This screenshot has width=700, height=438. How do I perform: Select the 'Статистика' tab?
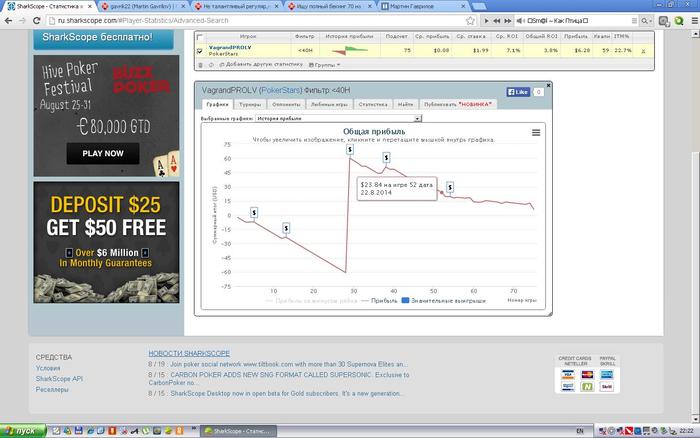click(x=373, y=104)
